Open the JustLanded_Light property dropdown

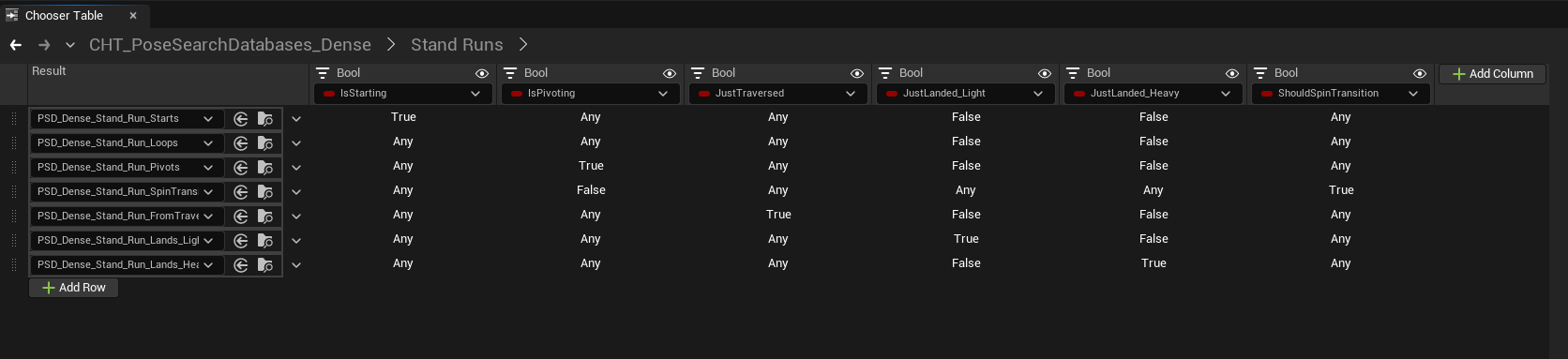(x=966, y=94)
